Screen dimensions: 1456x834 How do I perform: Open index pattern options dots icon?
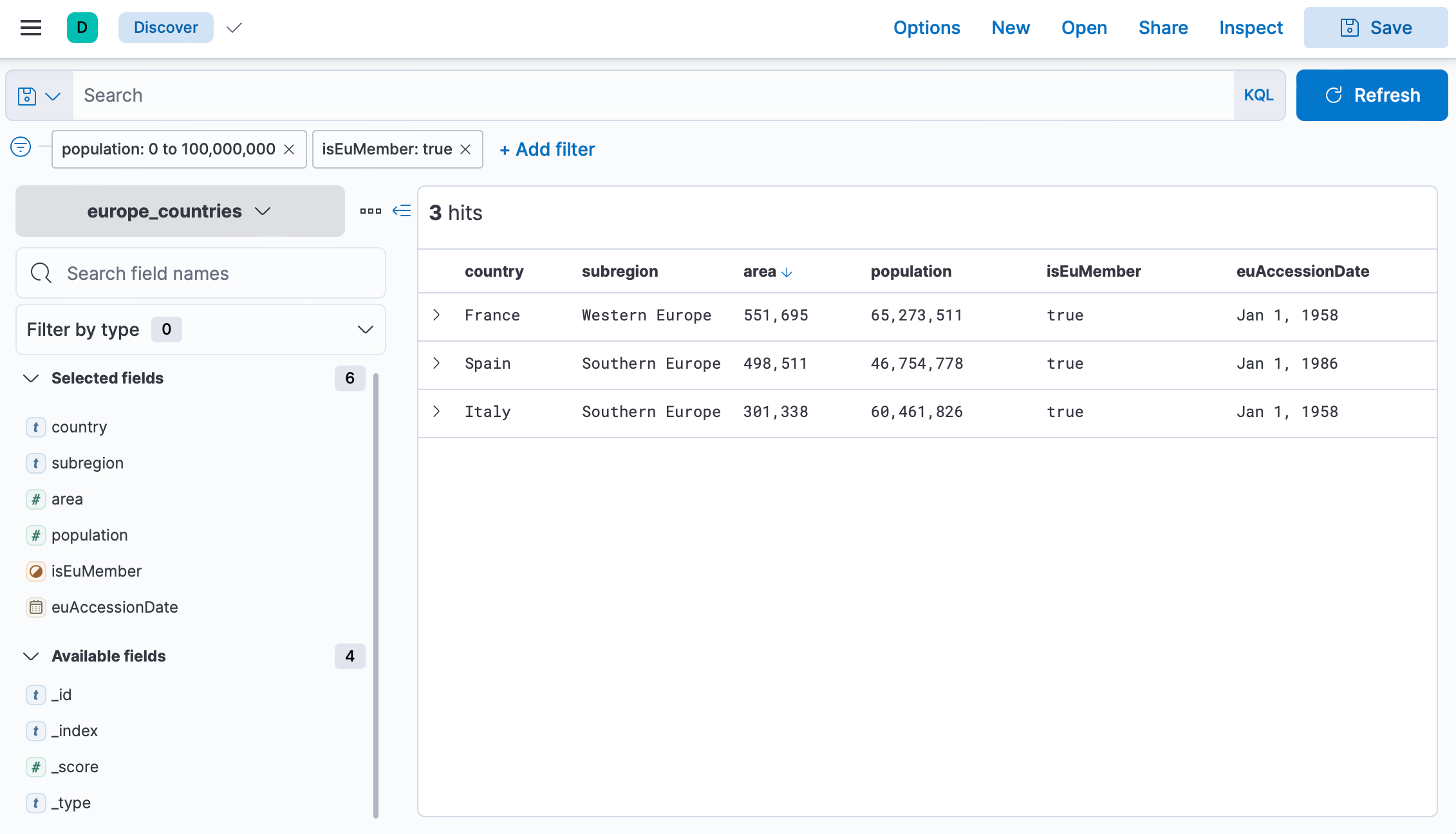click(x=370, y=210)
